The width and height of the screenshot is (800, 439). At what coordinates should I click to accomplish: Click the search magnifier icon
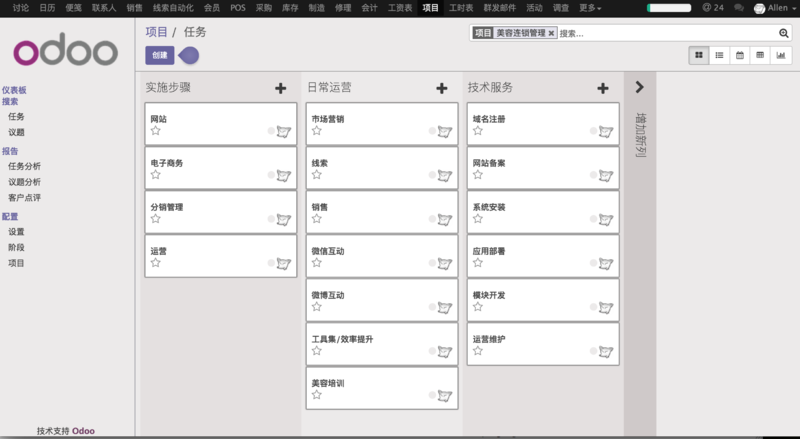(x=784, y=33)
